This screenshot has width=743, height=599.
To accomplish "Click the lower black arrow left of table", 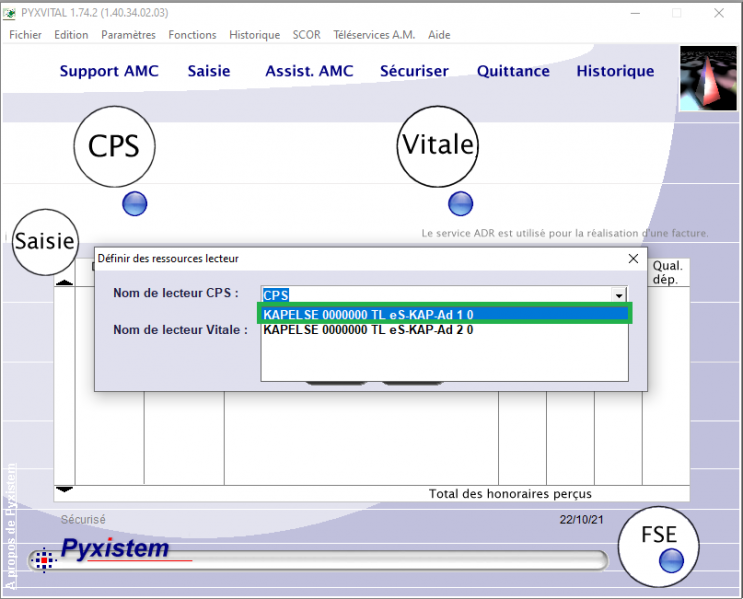I will 64,489.
